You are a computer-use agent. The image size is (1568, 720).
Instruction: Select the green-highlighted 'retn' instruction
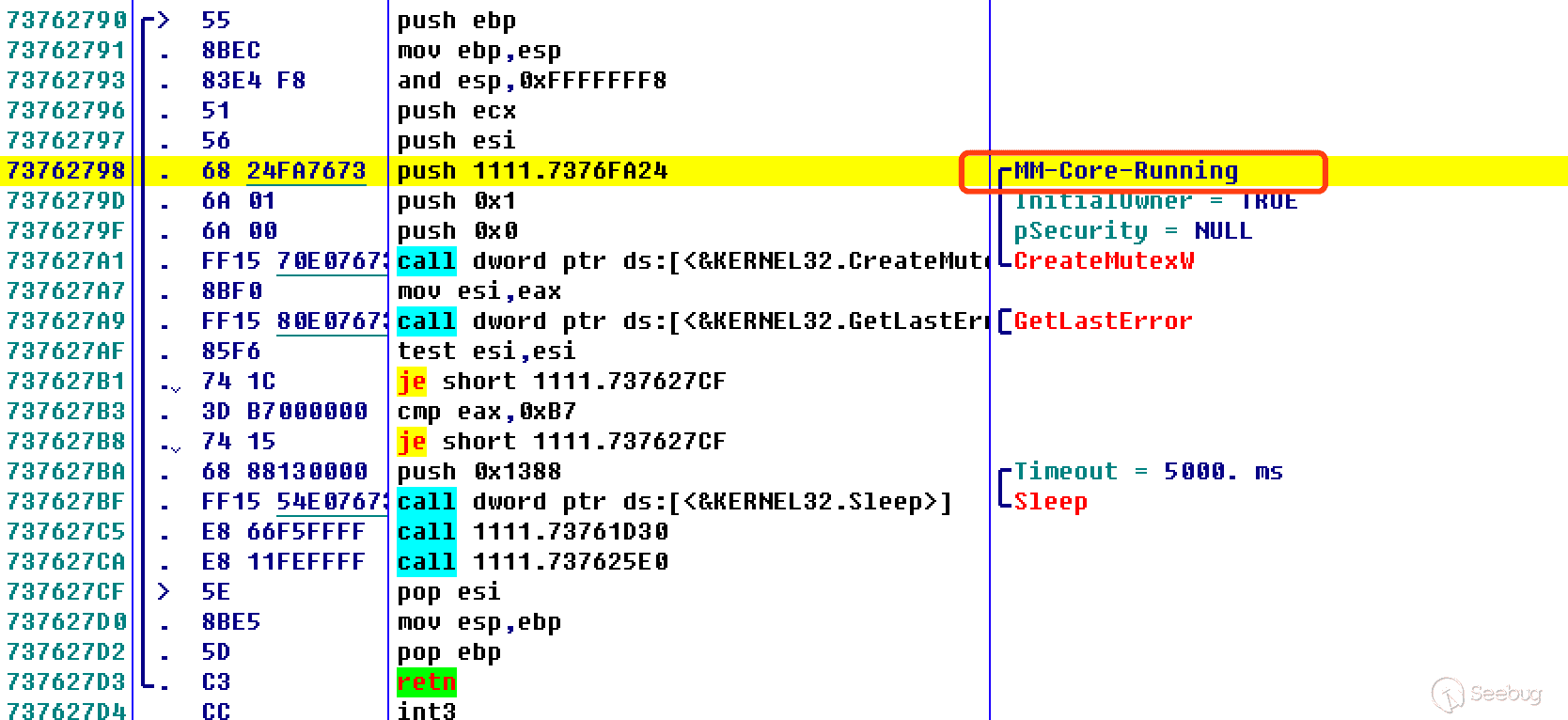tap(427, 681)
